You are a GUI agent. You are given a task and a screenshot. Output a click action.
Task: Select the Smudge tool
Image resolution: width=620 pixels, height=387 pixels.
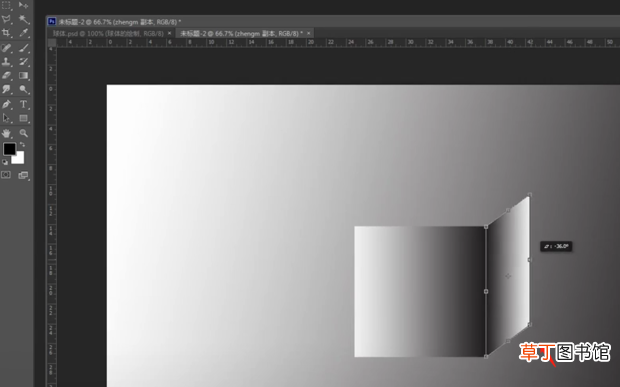coord(6,89)
